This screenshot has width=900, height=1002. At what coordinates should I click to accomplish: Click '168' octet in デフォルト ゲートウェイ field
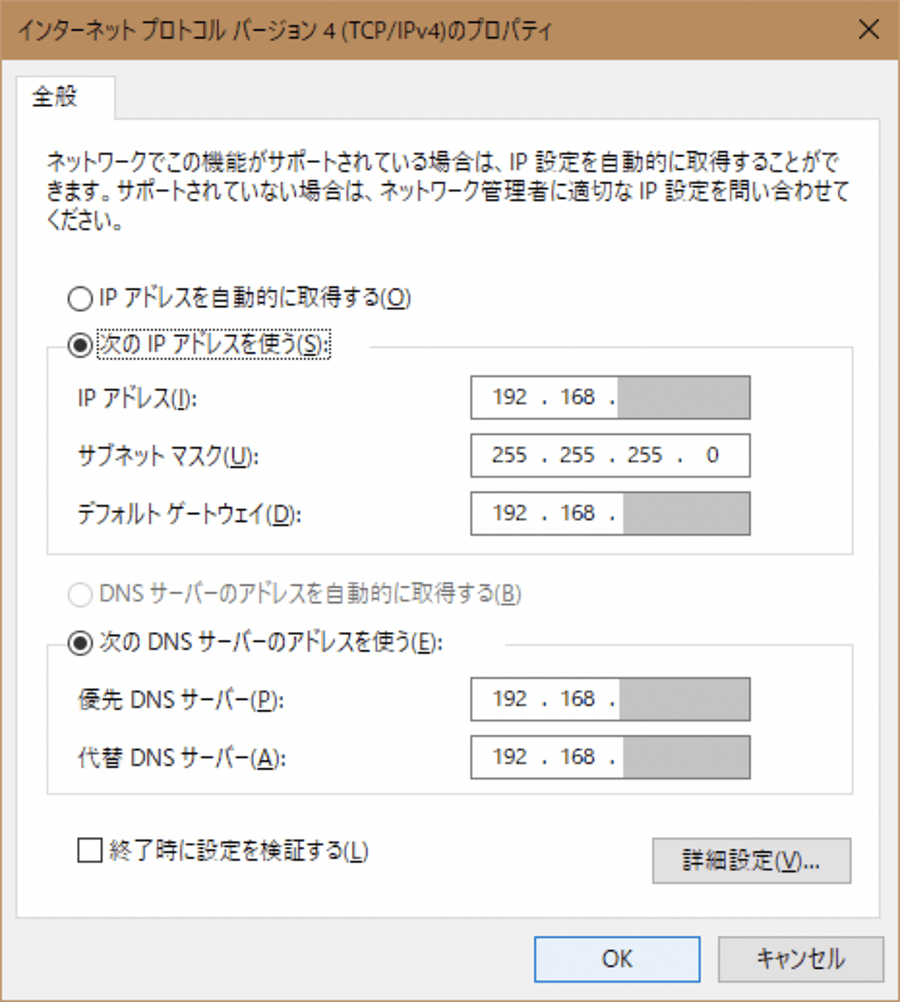[x=578, y=514]
